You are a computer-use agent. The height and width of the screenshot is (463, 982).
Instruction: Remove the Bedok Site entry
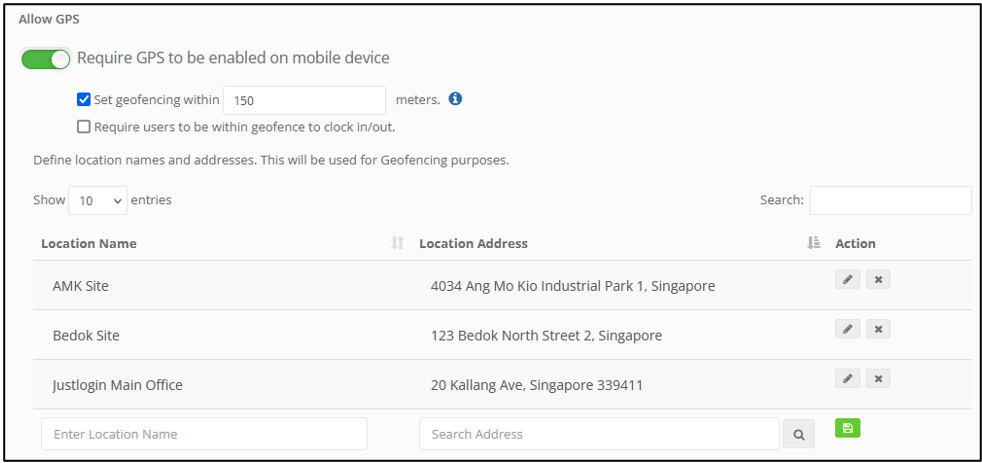click(x=878, y=329)
